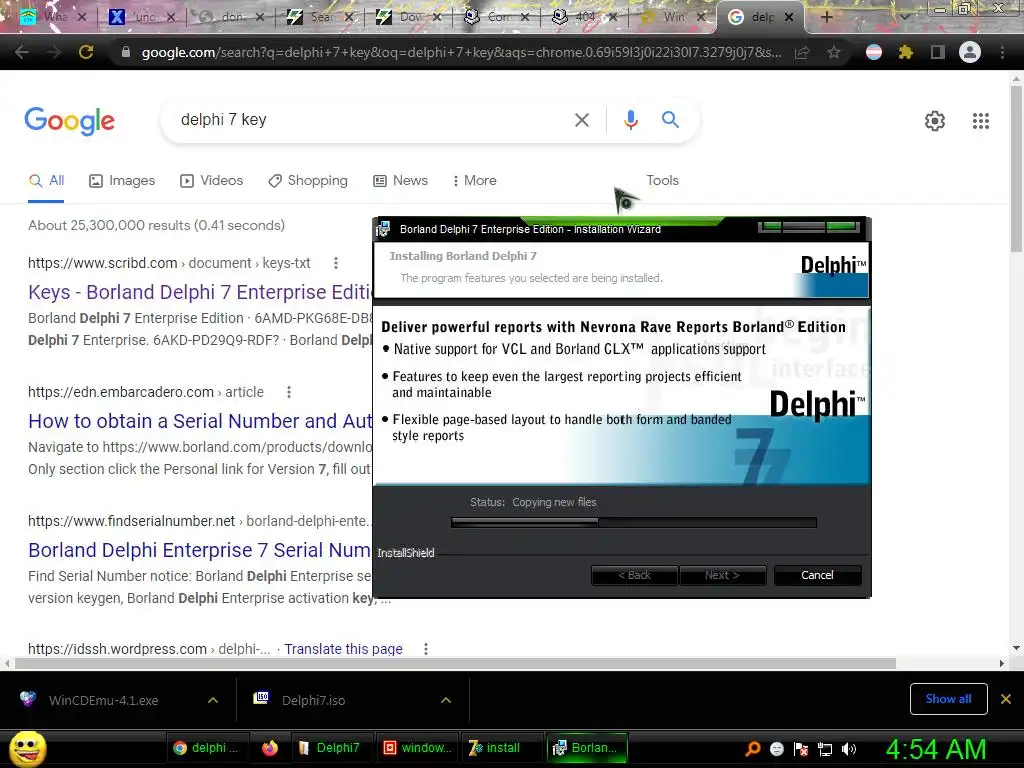Switch to Videos results
This screenshot has width=1024, height=768.
click(212, 180)
